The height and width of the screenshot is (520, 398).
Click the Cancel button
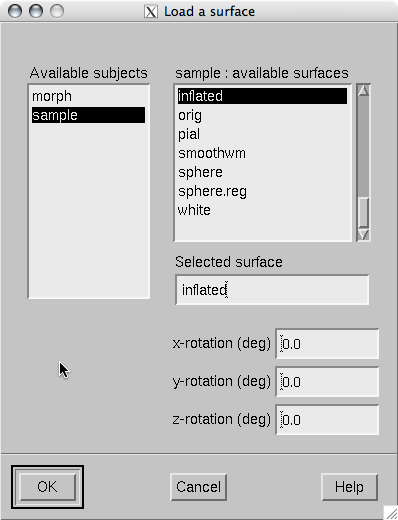[x=198, y=487]
